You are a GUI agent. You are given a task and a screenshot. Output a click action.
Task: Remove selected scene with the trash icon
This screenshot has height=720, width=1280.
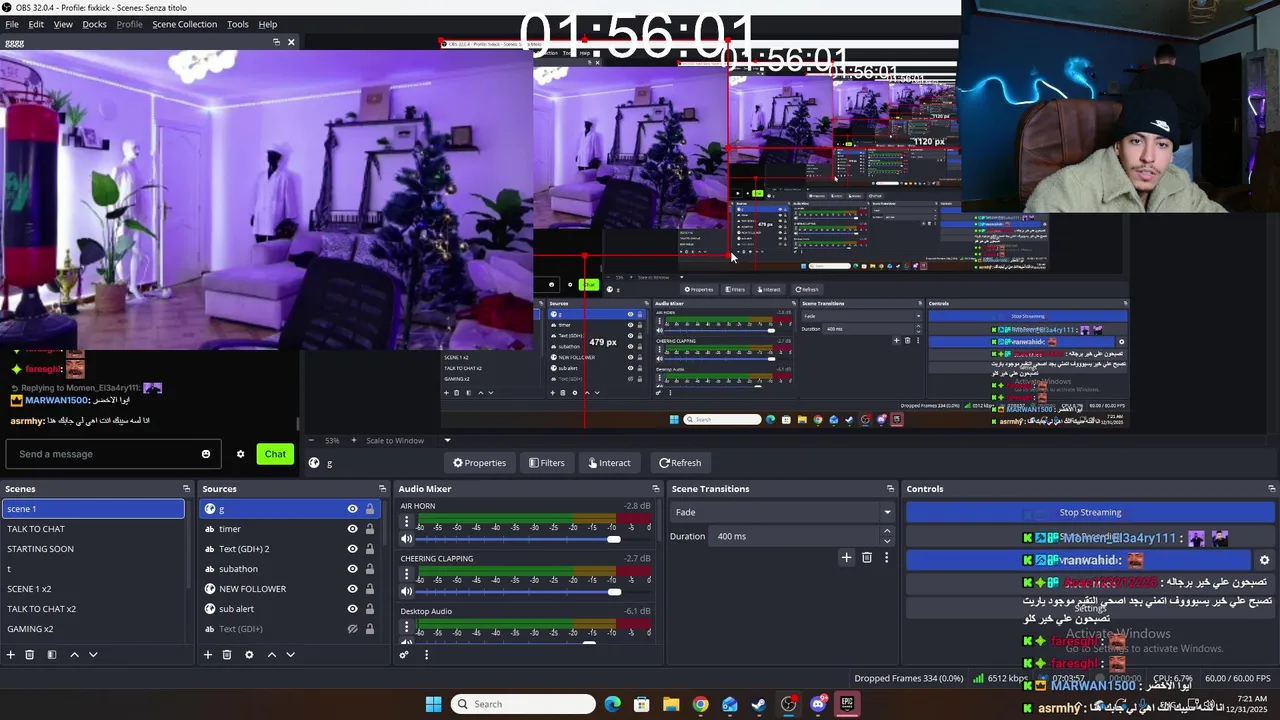(30, 655)
